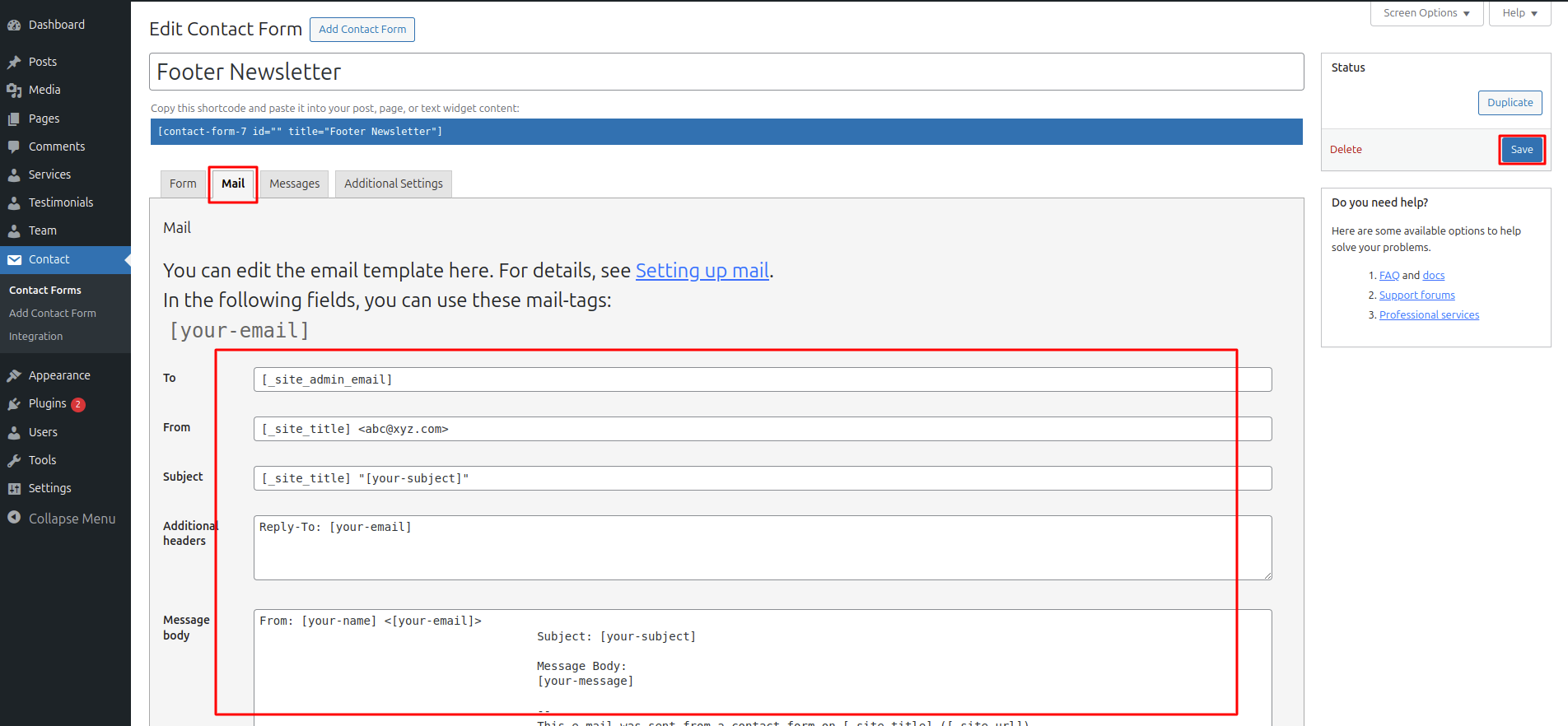The width and height of the screenshot is (1568, 726).
Task: Click the Tools wrench icon
Action: click(x=14, y=461)
